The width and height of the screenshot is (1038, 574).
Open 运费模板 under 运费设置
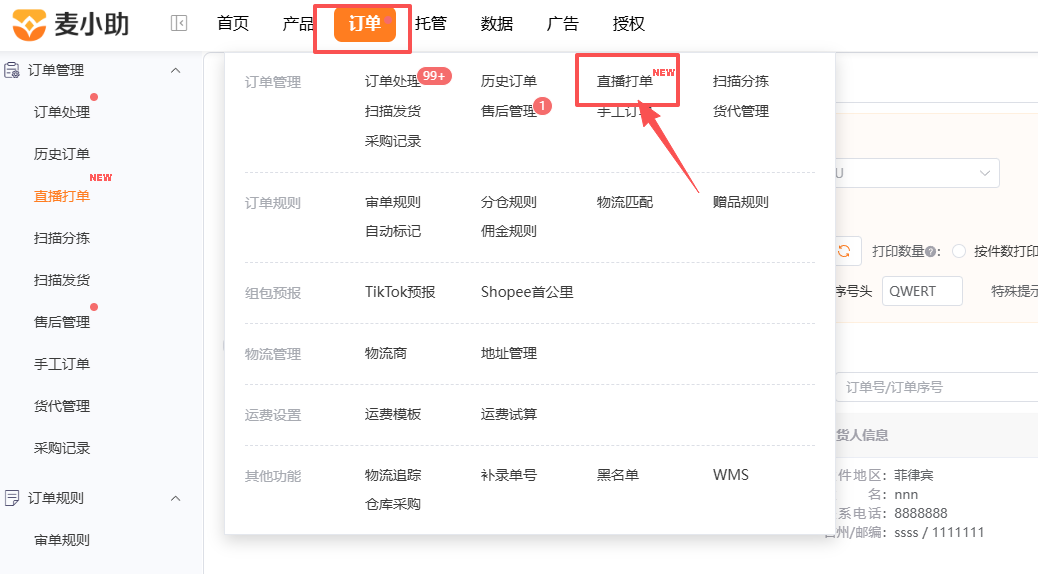pos(393,414)
